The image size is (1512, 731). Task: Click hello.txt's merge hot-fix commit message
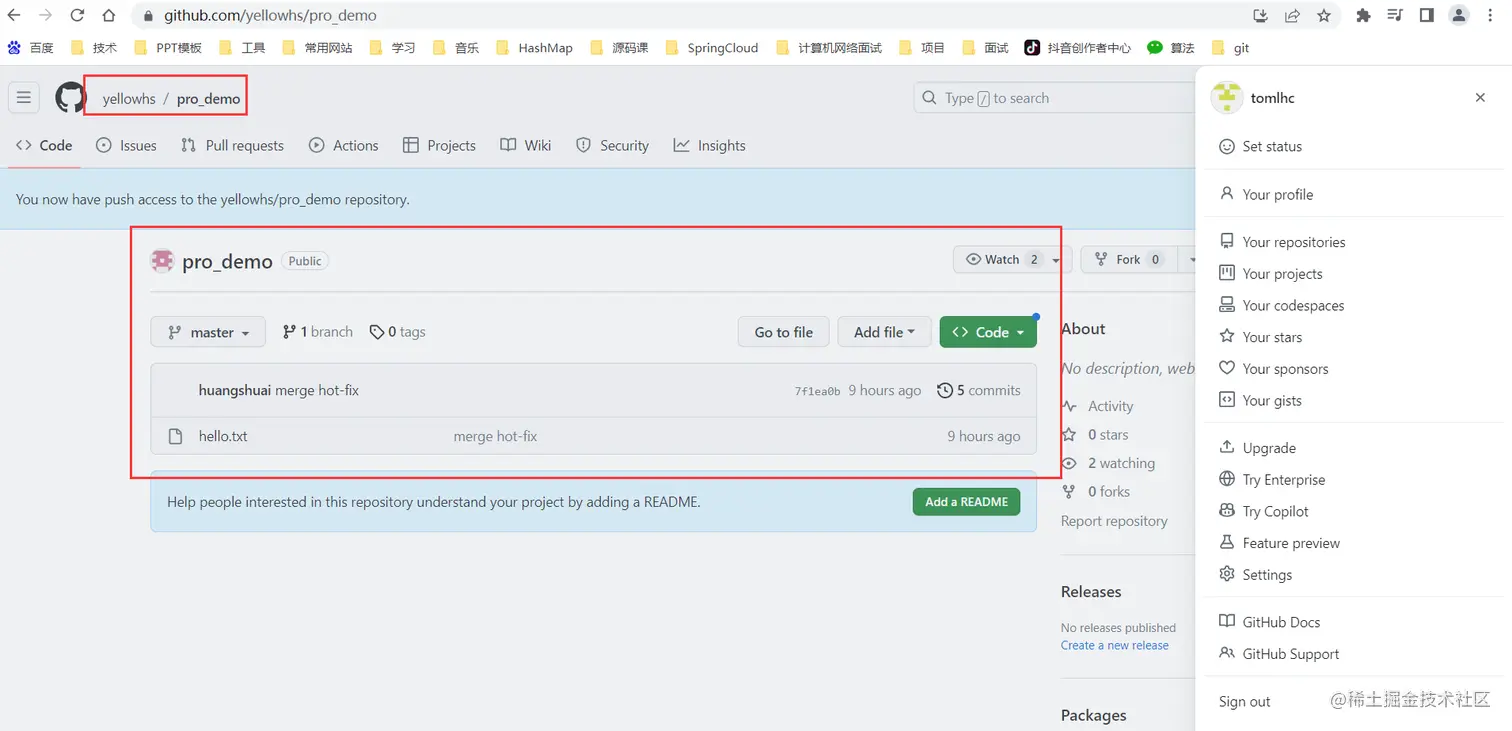(x=495, y=436)
